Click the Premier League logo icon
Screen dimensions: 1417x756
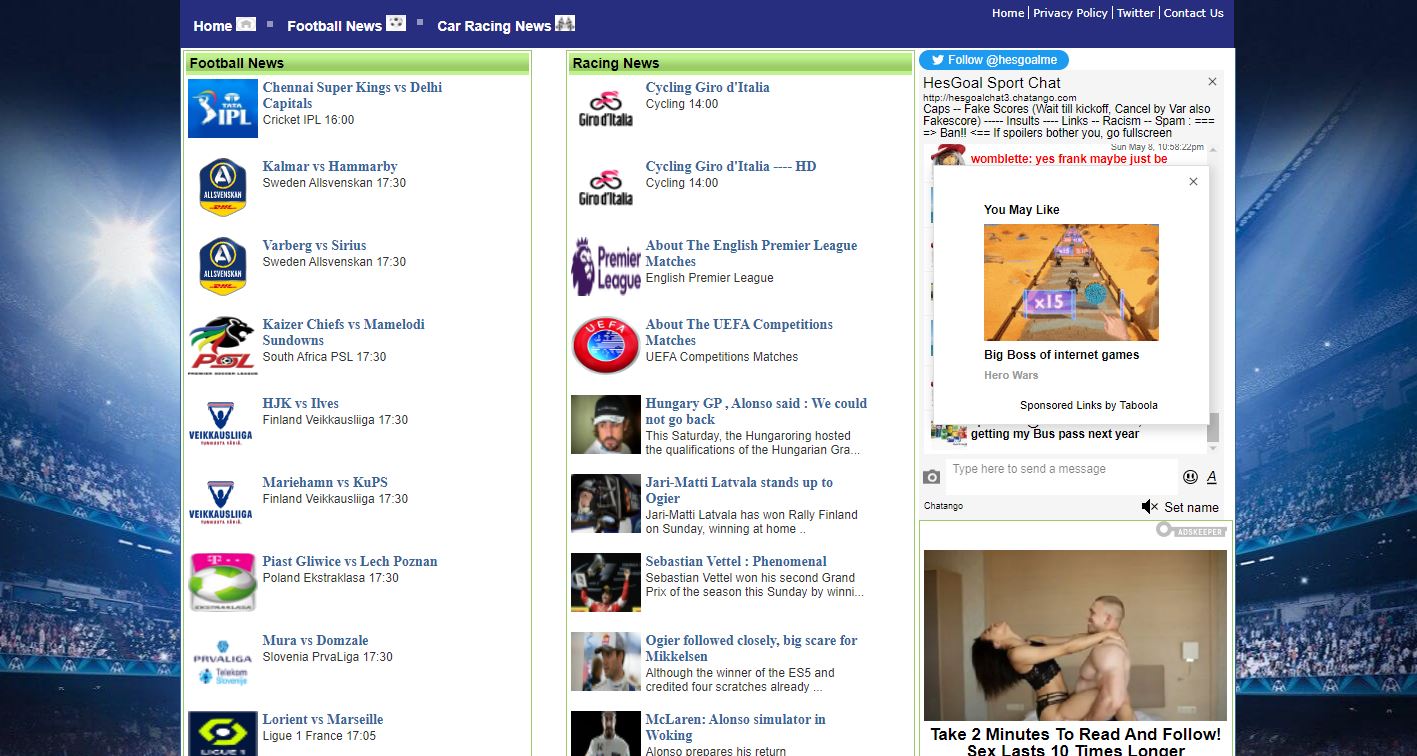pos(606,266)
